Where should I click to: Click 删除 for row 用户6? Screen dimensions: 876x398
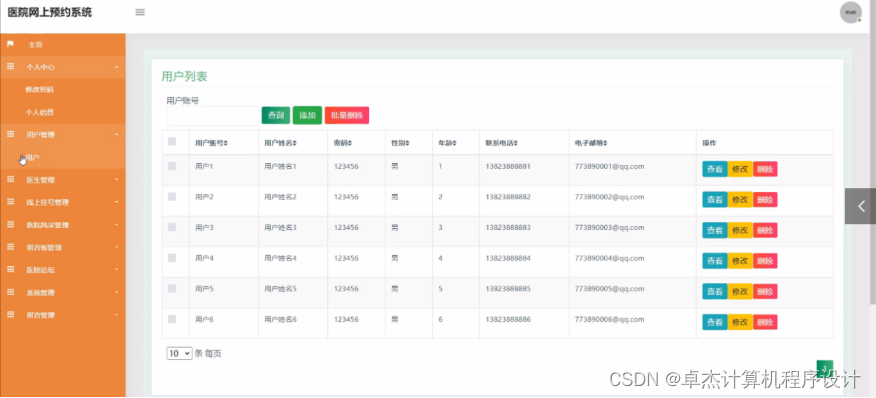point(765,322)
